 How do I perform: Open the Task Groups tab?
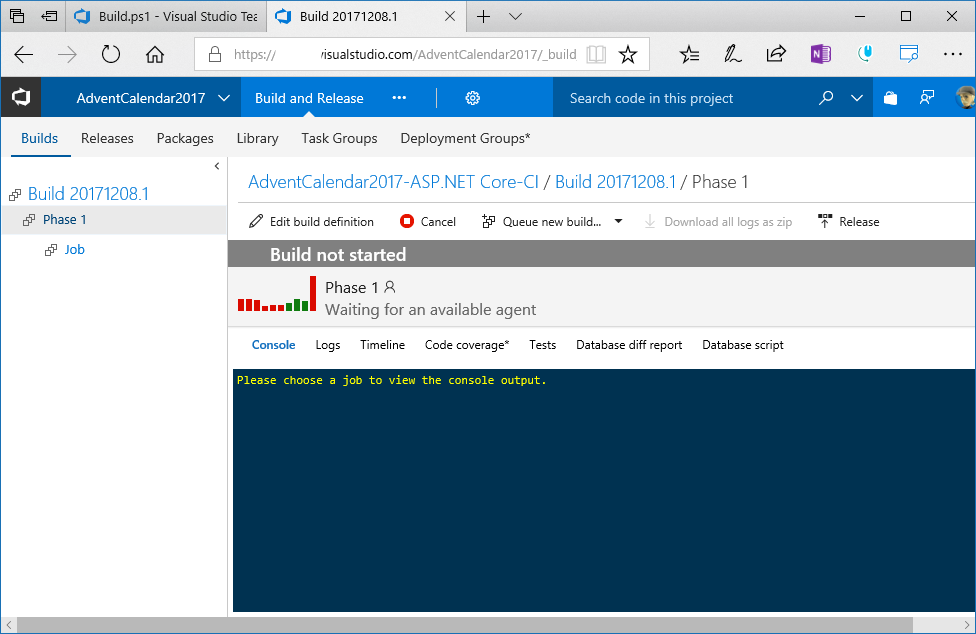[339, 138]
